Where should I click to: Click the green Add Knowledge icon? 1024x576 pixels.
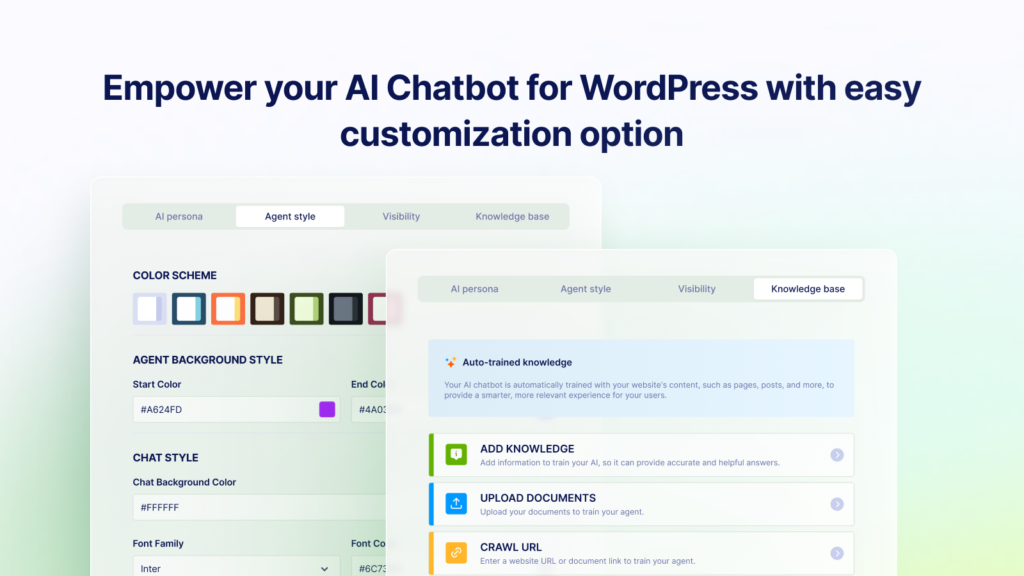click(456, 455)
